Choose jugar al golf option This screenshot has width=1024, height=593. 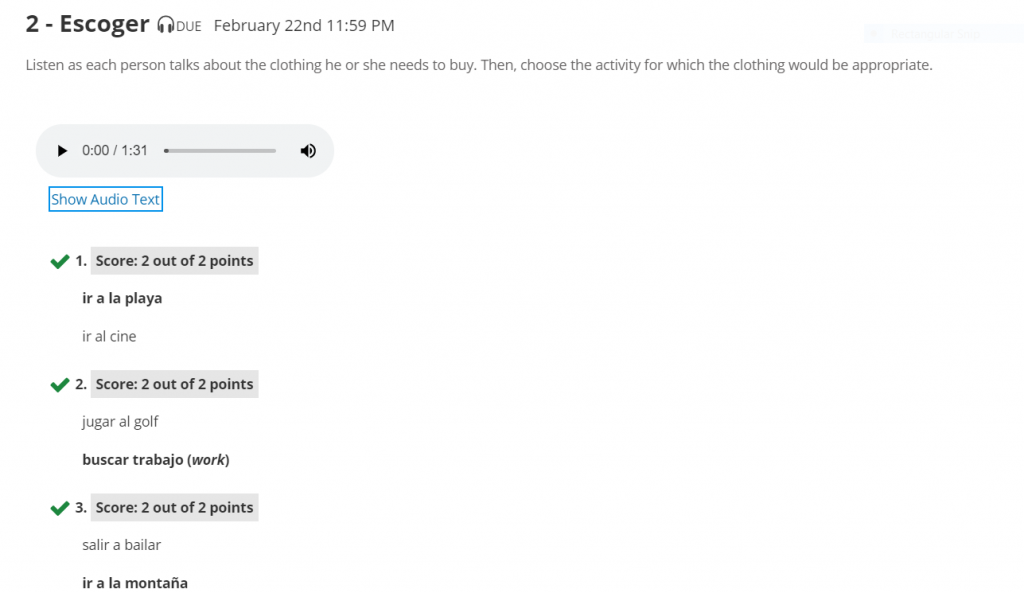[120, 422]
